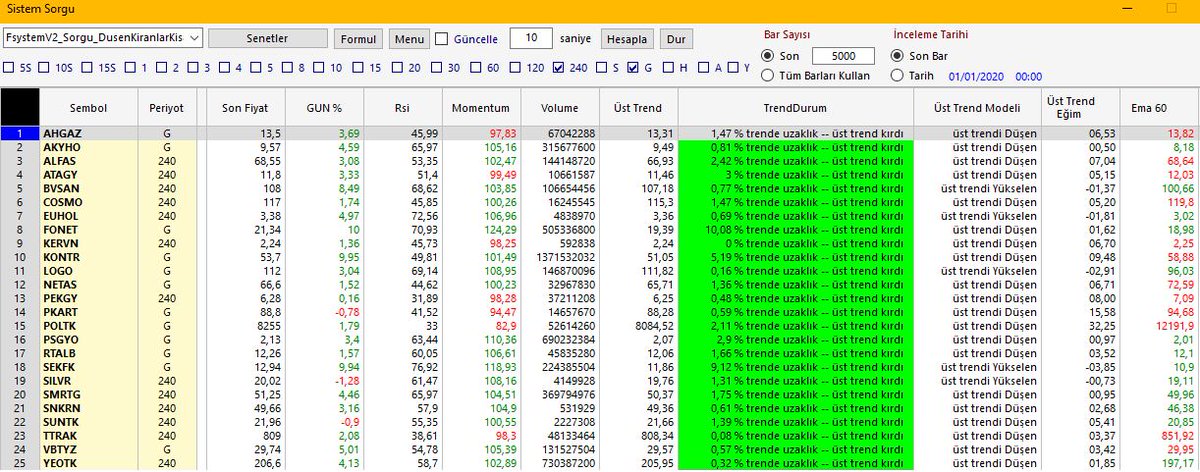Viewport: 1200px width, 472px height.
Task: Sort by the Rsi column header
Action: (402, 107)
